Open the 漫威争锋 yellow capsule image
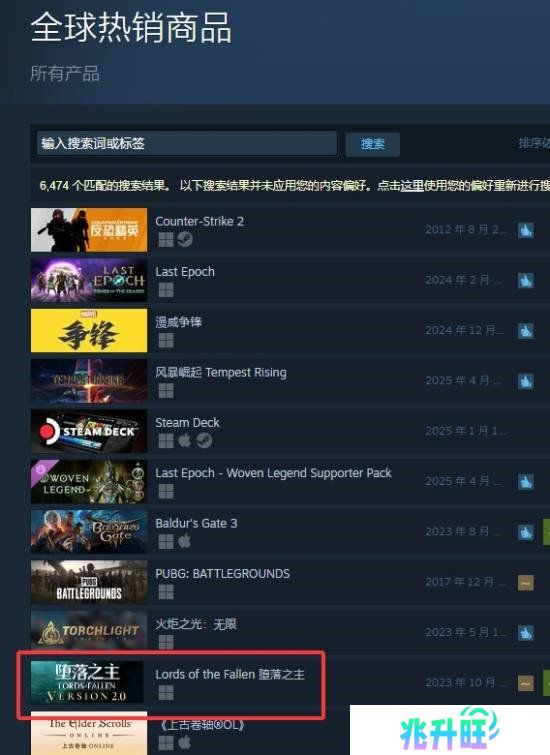This screenshot has height=755, width=550. click(x=89, y=330)
